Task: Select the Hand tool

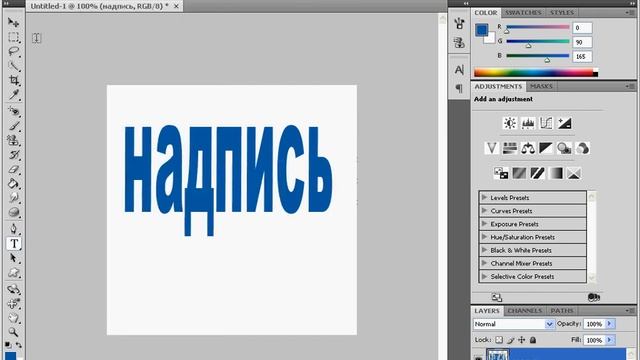Action: click(13, 318)
